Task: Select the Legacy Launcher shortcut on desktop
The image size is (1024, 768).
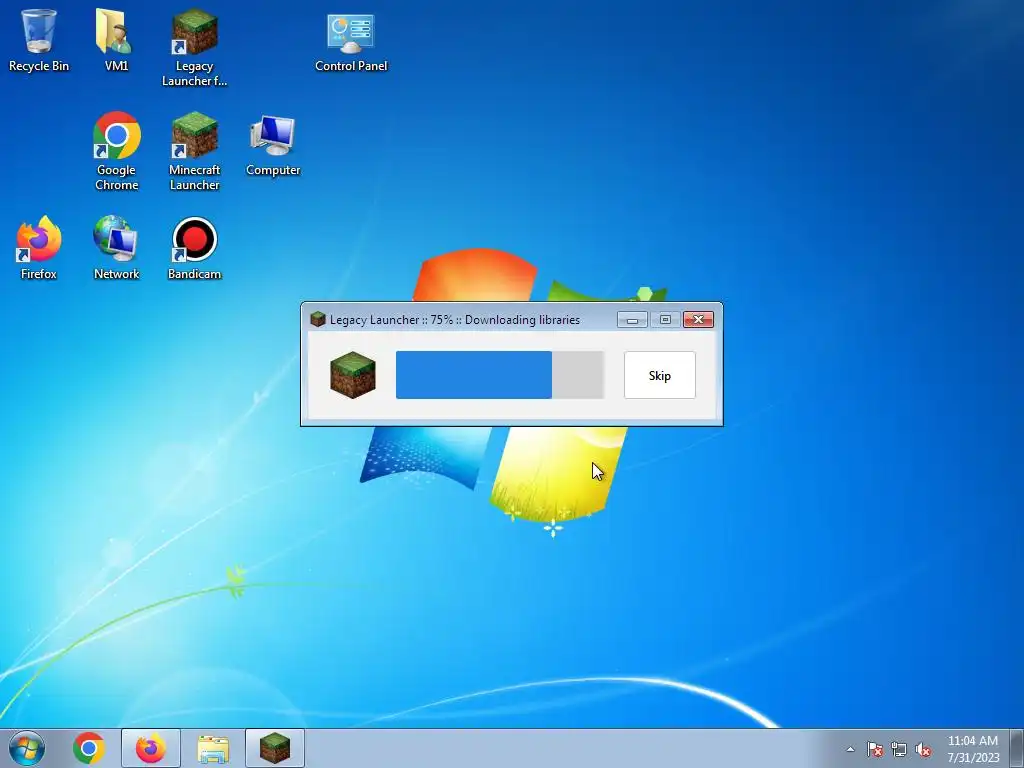Action: pos(195,48)
